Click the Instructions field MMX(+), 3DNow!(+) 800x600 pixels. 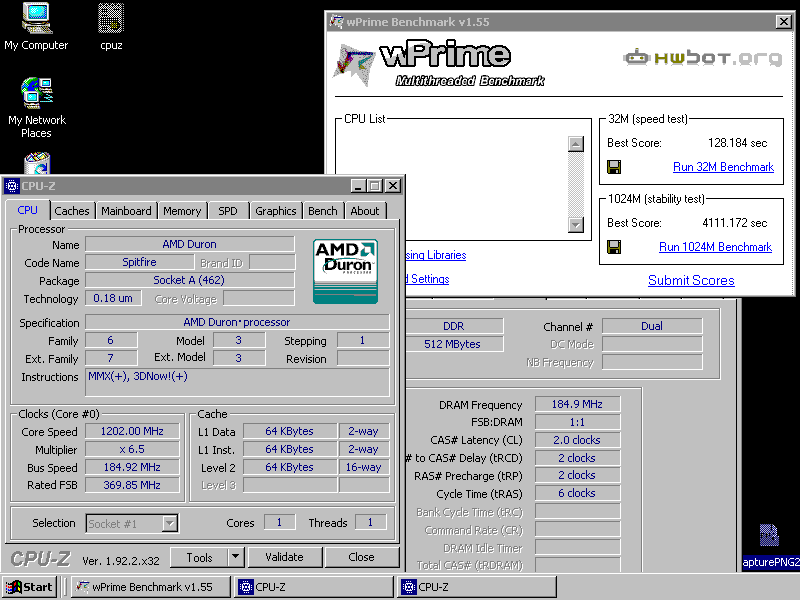(x=237, y=382)
